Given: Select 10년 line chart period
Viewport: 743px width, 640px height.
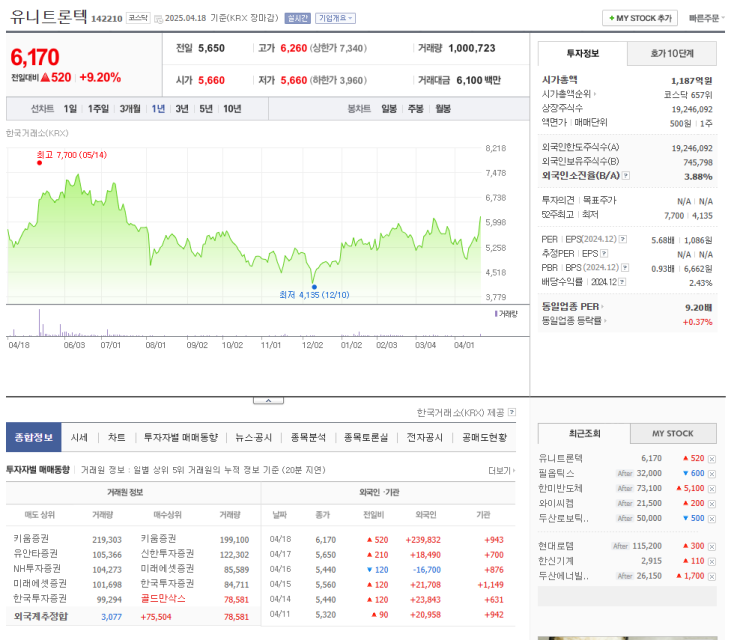Looking at the screenshot, I should 232,109.
